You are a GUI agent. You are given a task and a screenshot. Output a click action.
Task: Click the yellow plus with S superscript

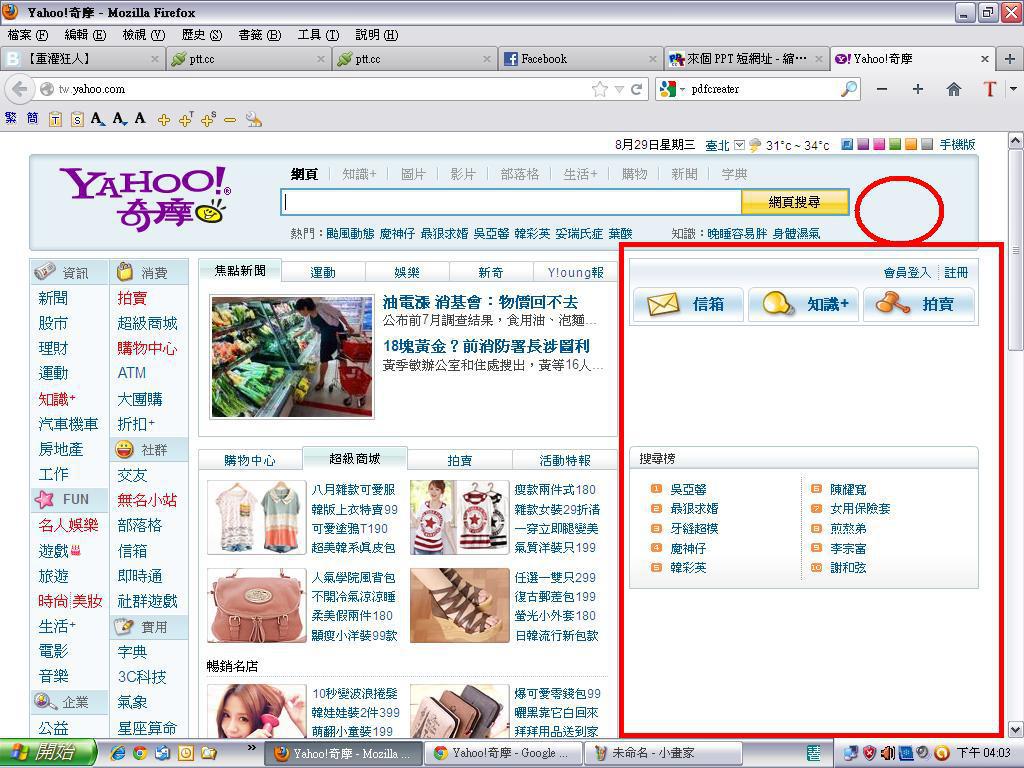208,119
